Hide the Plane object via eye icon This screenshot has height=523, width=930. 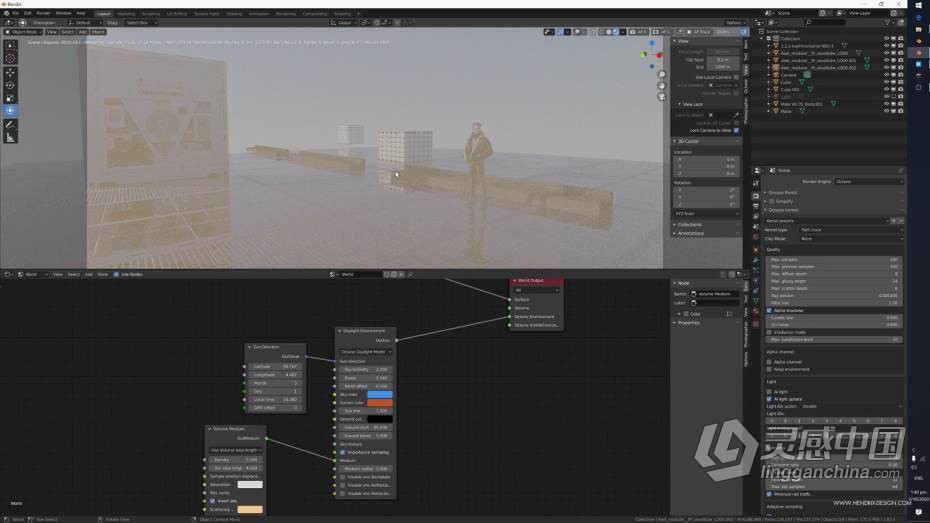tap(886, 111)
